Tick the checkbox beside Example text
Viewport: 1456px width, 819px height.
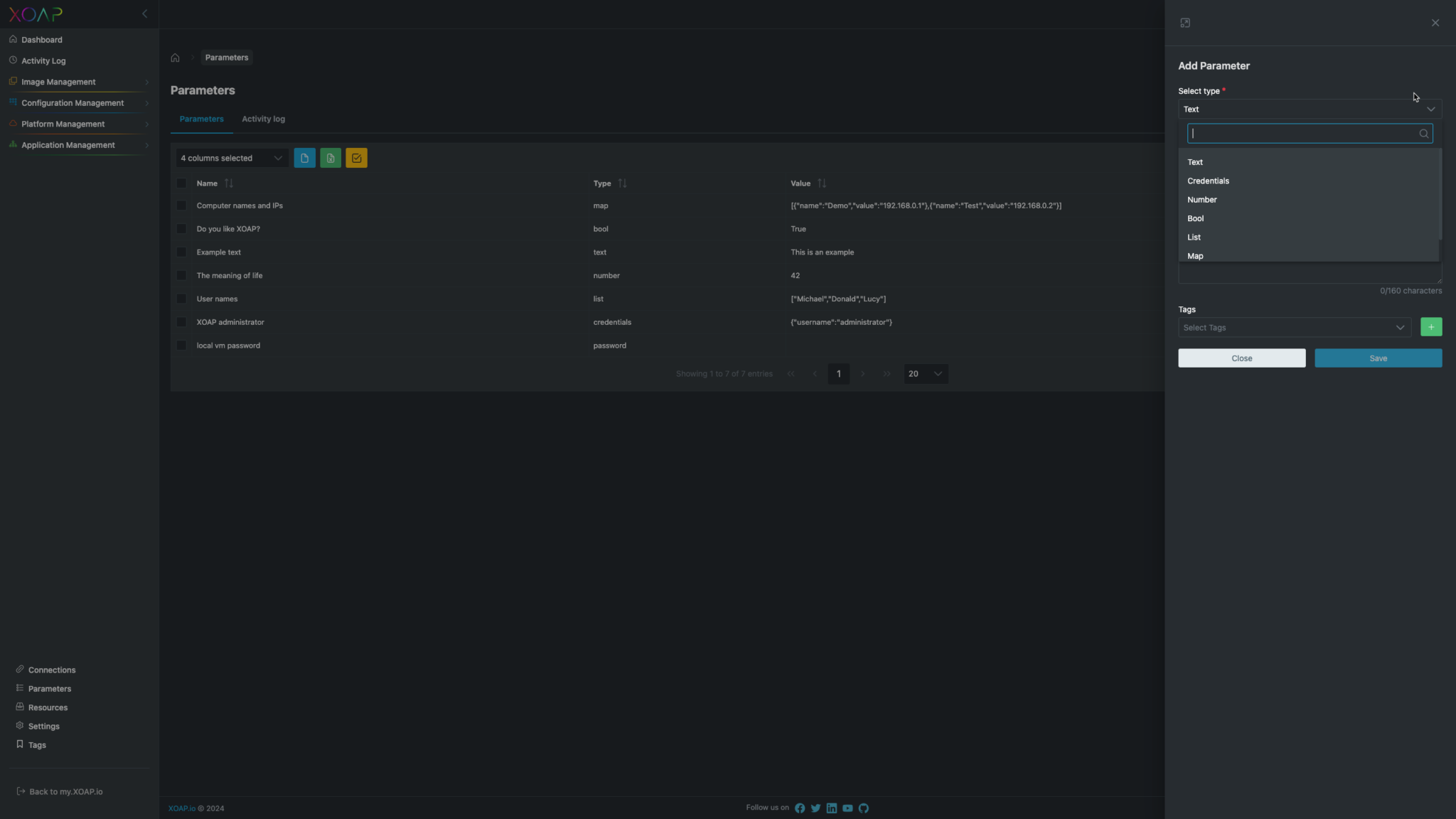tap(182, 252)
